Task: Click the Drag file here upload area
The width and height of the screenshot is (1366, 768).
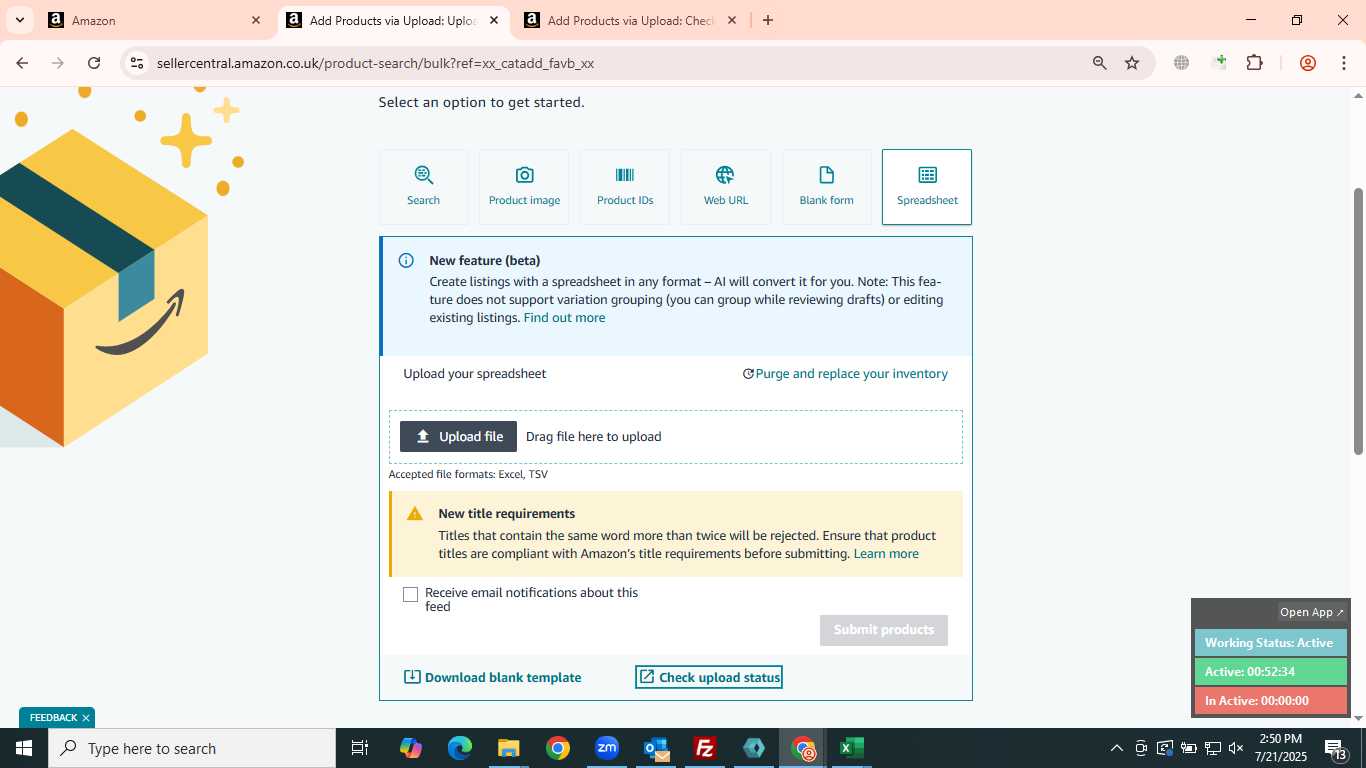Action: tap(676, 437)
